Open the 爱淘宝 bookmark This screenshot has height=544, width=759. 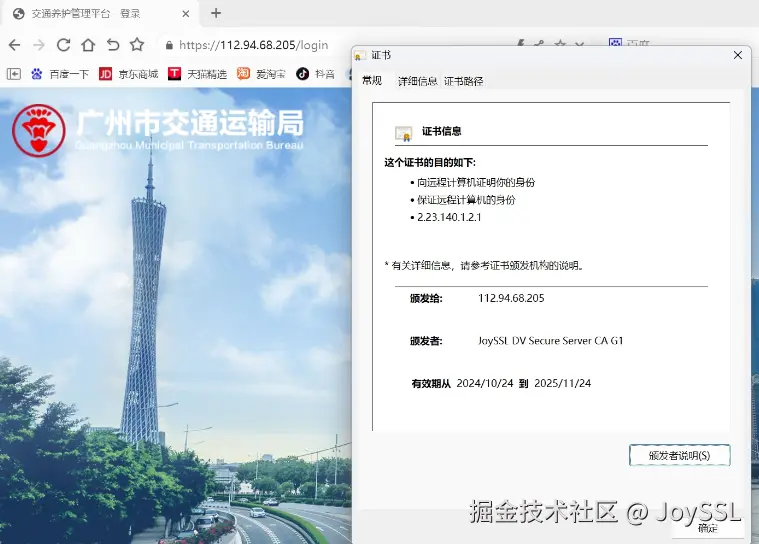261,74
